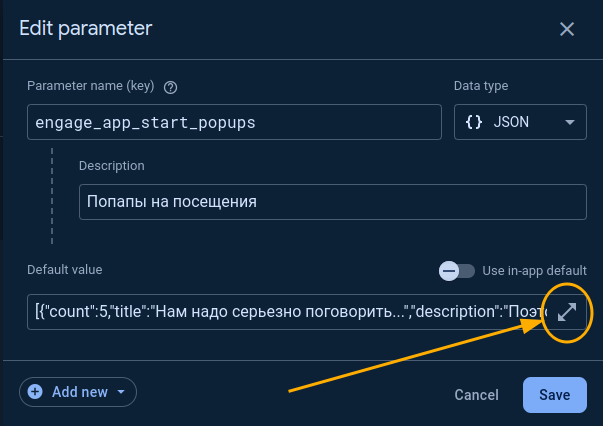Image resolution: width=603 pixels, height=426 pixels.
Task: Select the JSON text in Data type
Action: (511, 122)
